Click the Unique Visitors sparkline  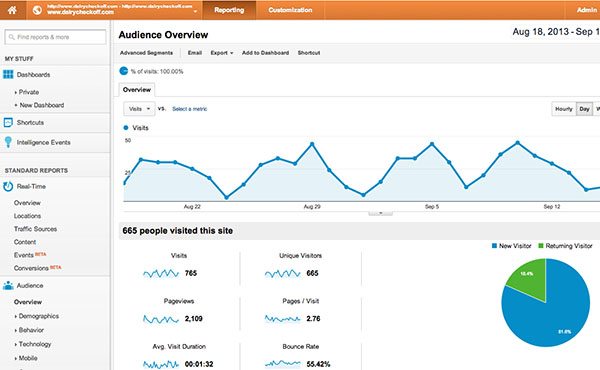[282, 273]
